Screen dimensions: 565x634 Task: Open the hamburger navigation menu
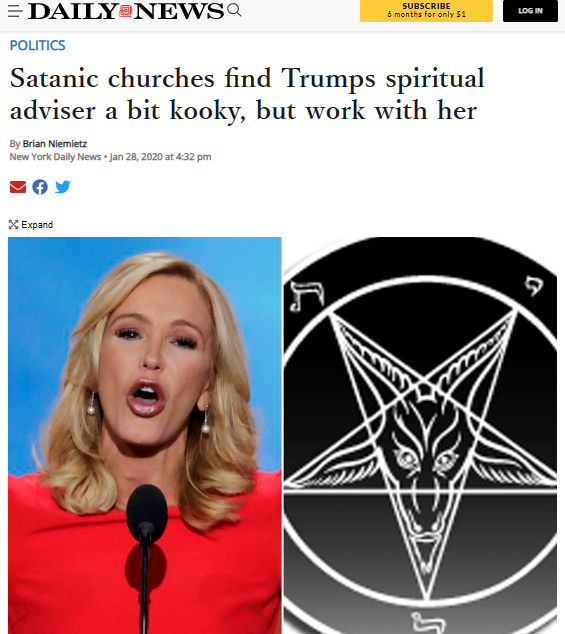tap(15, 11)
